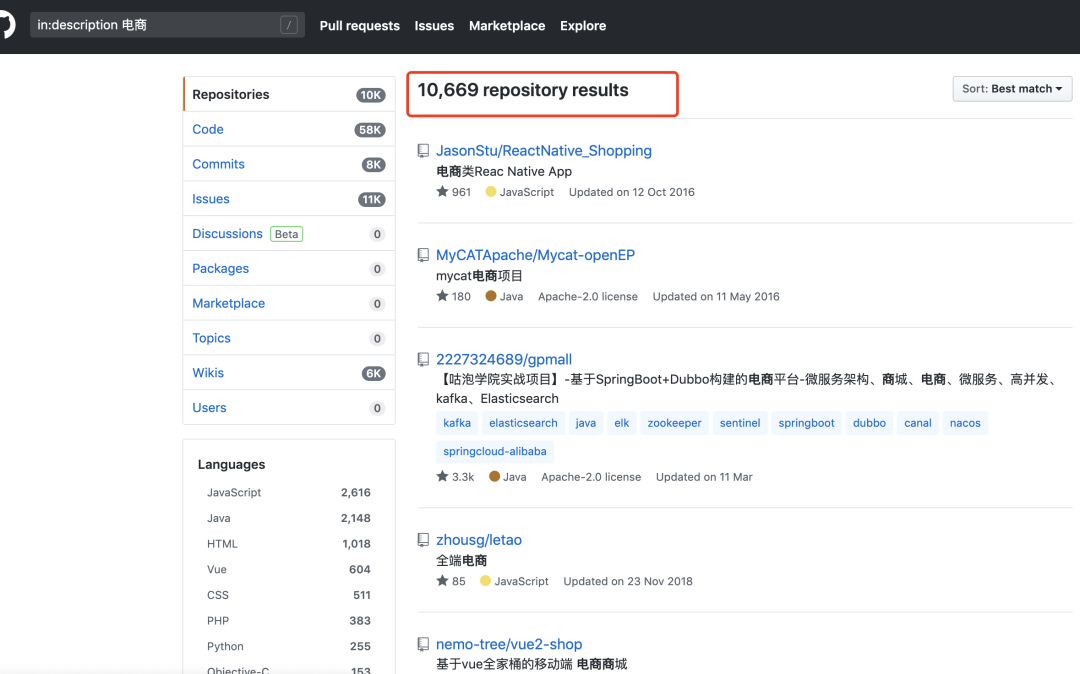
Task: Open Explore in top navigation
Action: tap(583, 26)
